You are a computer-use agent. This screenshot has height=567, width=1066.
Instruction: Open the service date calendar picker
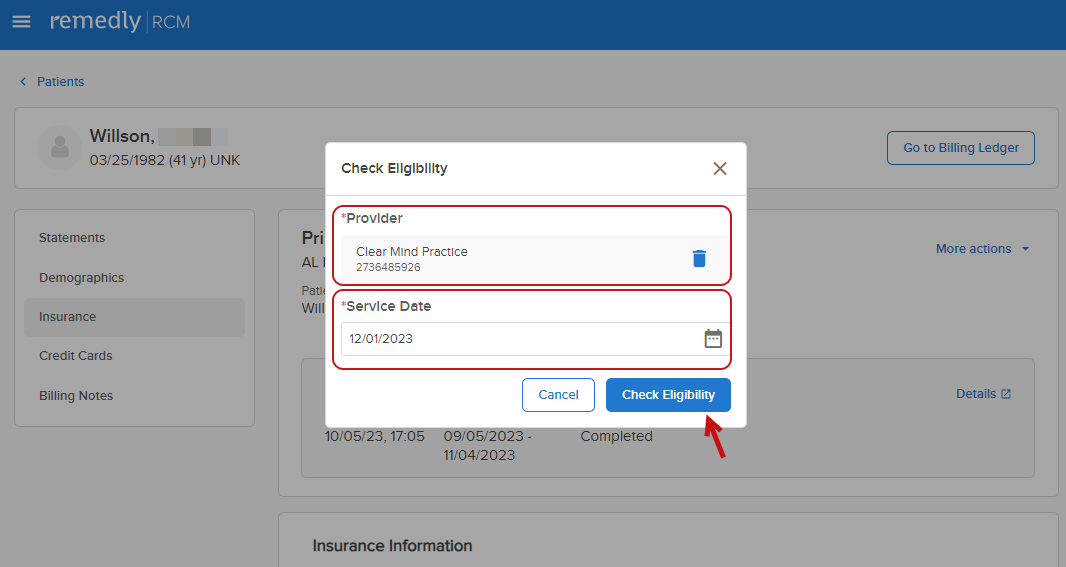(x=712, y=339)
